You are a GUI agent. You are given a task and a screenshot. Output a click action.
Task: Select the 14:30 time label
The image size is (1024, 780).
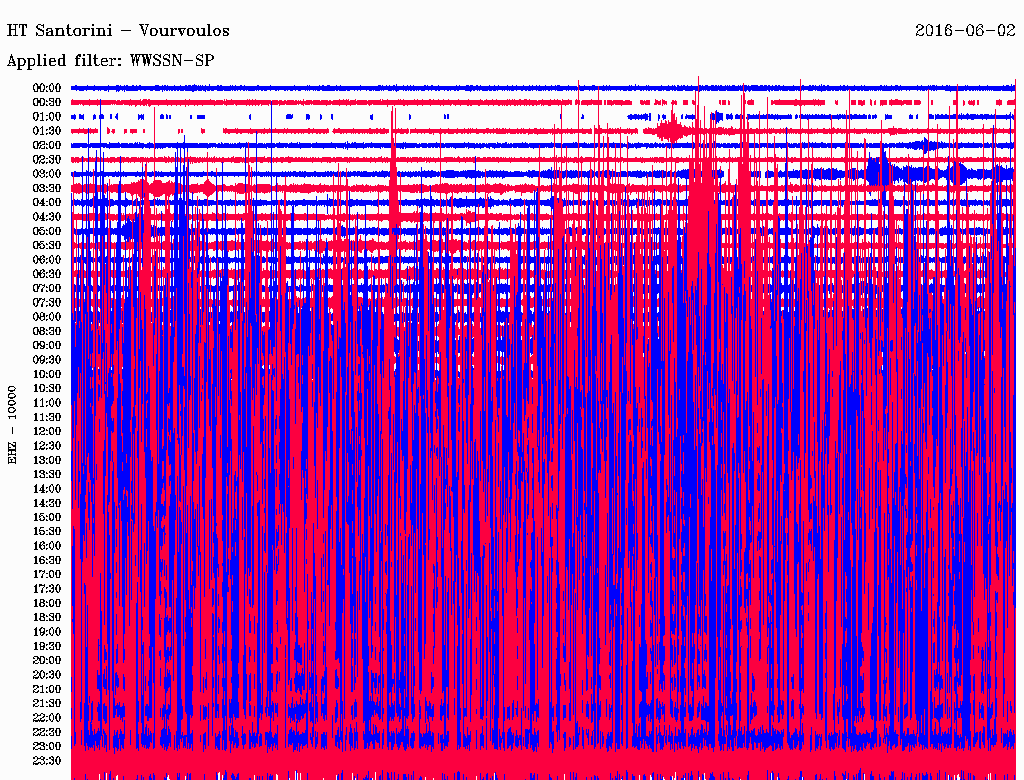[x=47, y=503]
